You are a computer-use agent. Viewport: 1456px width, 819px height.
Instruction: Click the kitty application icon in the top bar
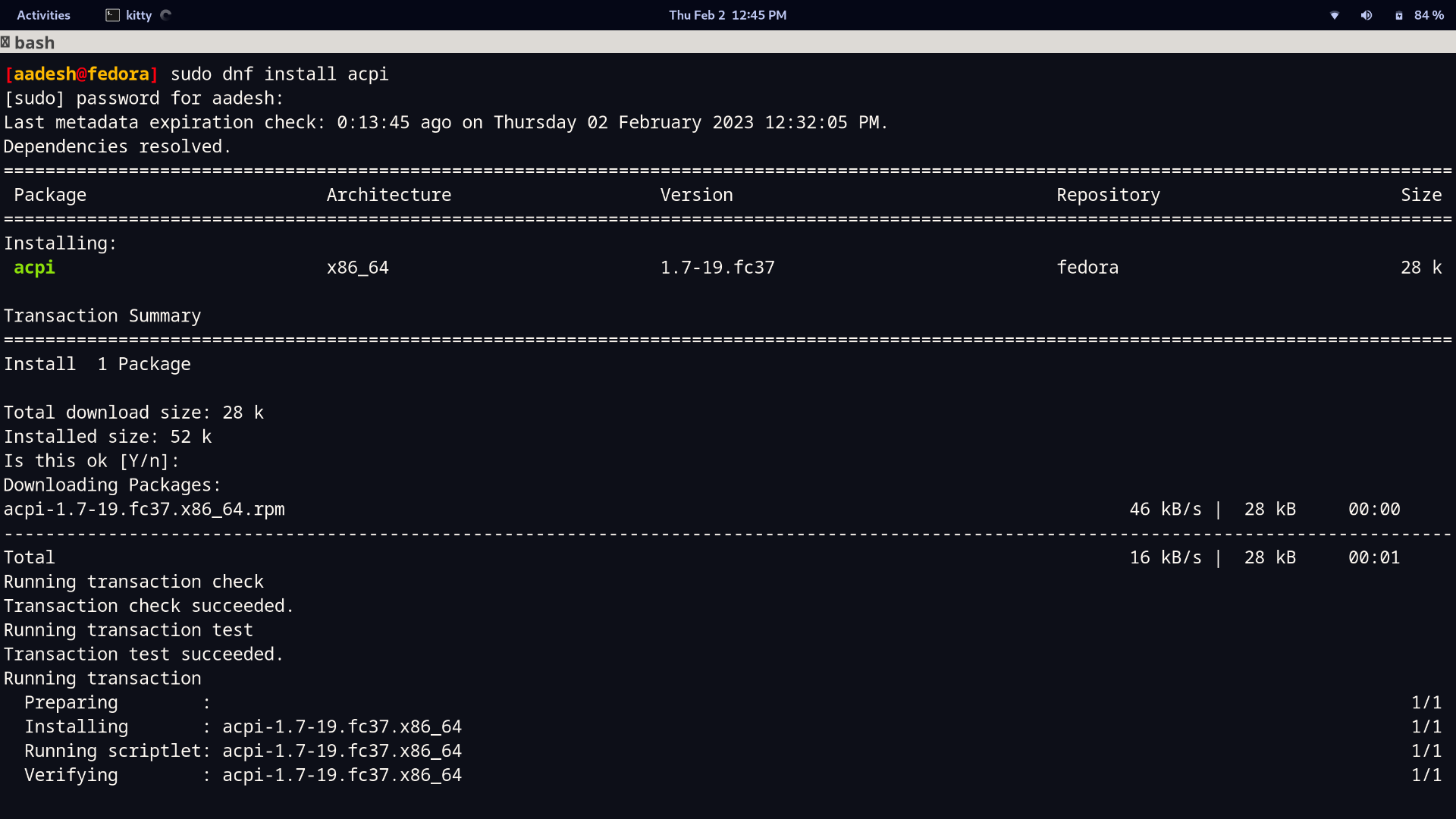(x=113, y=14)
